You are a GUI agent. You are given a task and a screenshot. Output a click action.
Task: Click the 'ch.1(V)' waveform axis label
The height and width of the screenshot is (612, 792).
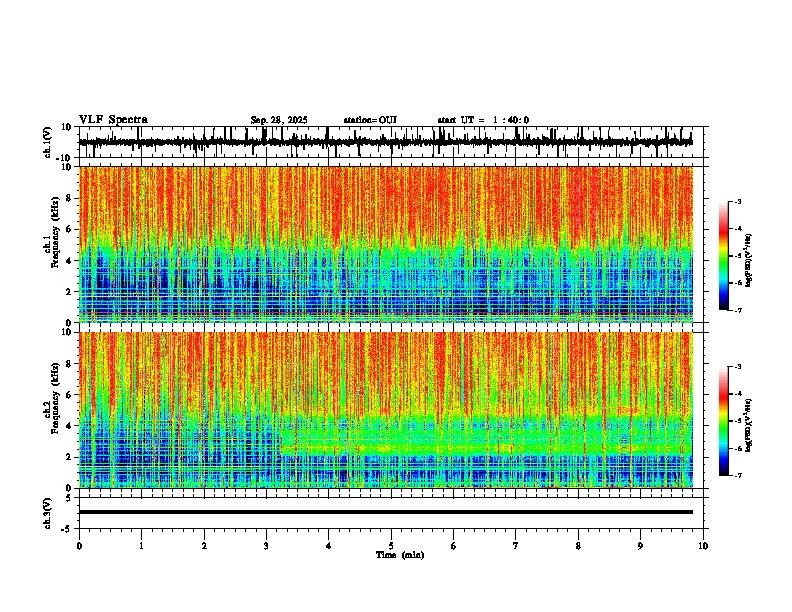click(x=48, y=142)
